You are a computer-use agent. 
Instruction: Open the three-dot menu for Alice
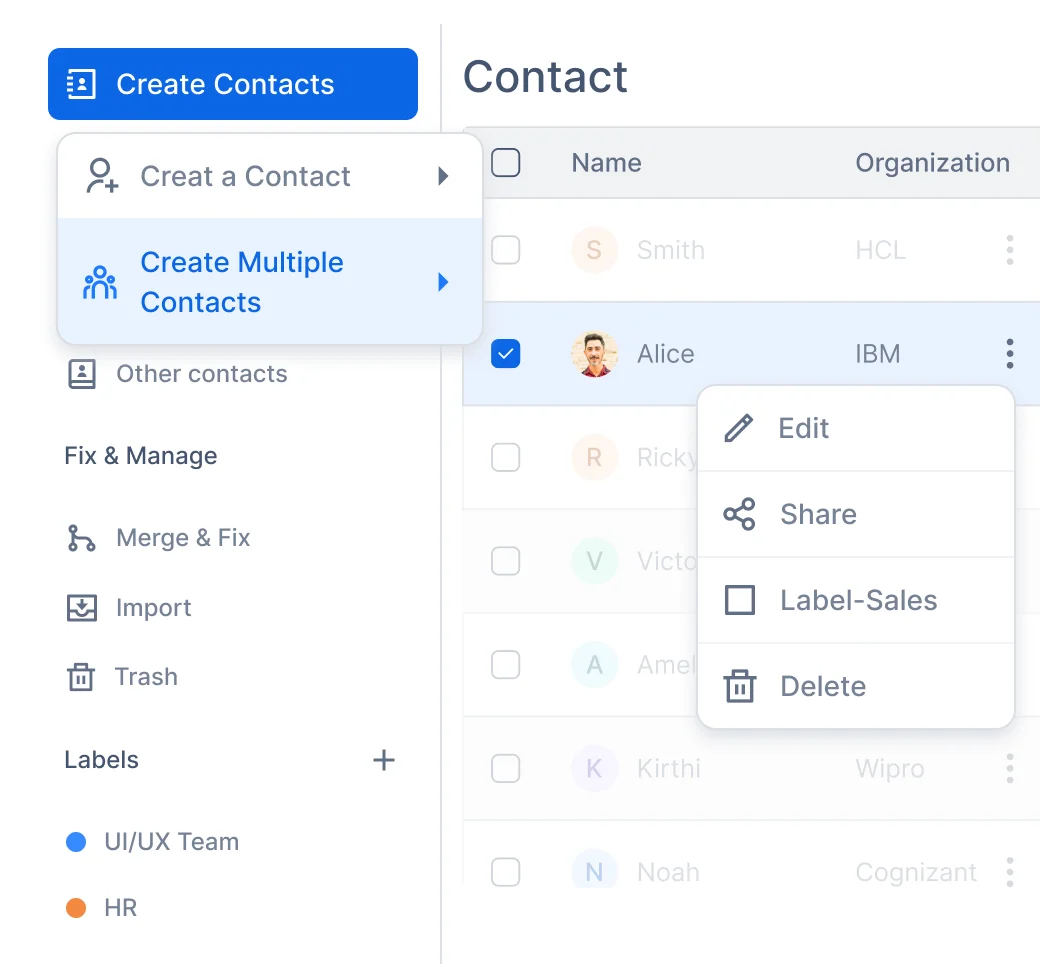point(1010,353)
